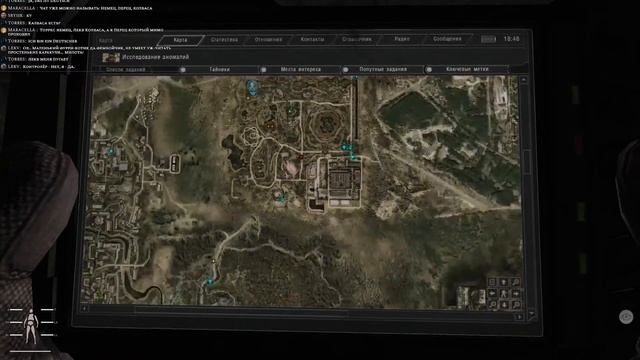Open the Список заданий task list
This screenshot has width=640, height=360.
click(x=125, y=70)
